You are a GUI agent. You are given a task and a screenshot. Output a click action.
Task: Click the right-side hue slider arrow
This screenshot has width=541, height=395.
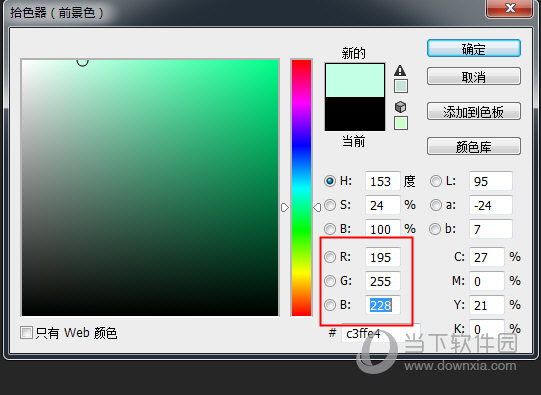click(317, 207)
